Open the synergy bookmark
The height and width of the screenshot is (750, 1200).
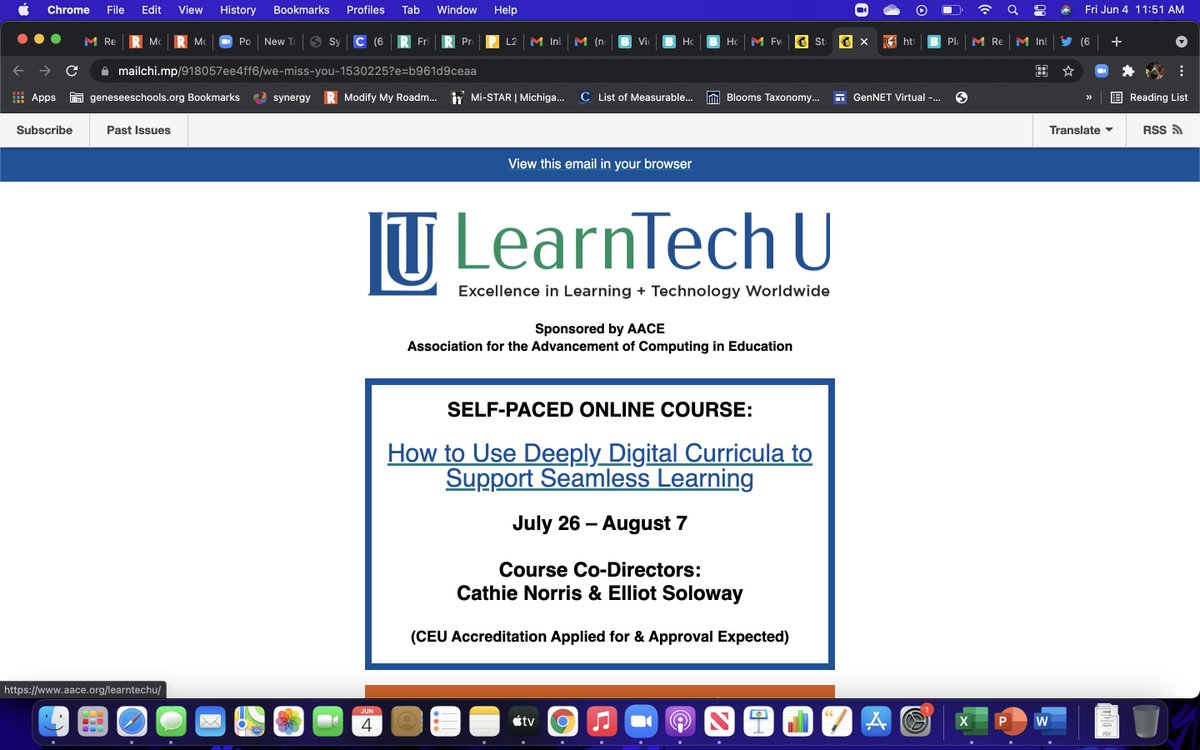pos(282,97)
